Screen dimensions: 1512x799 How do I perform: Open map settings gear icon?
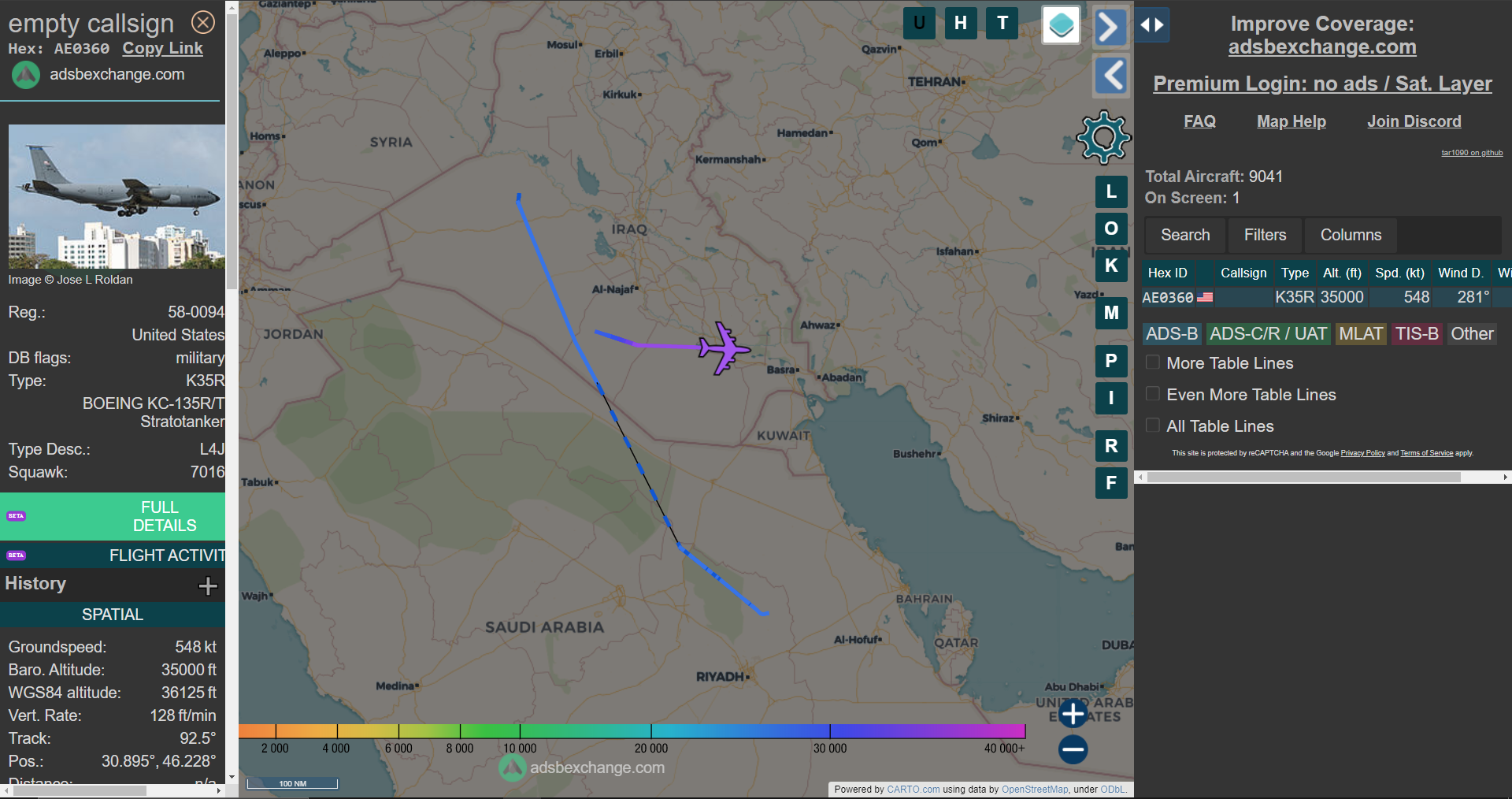pyautogui.click(x=1103, y=137)
